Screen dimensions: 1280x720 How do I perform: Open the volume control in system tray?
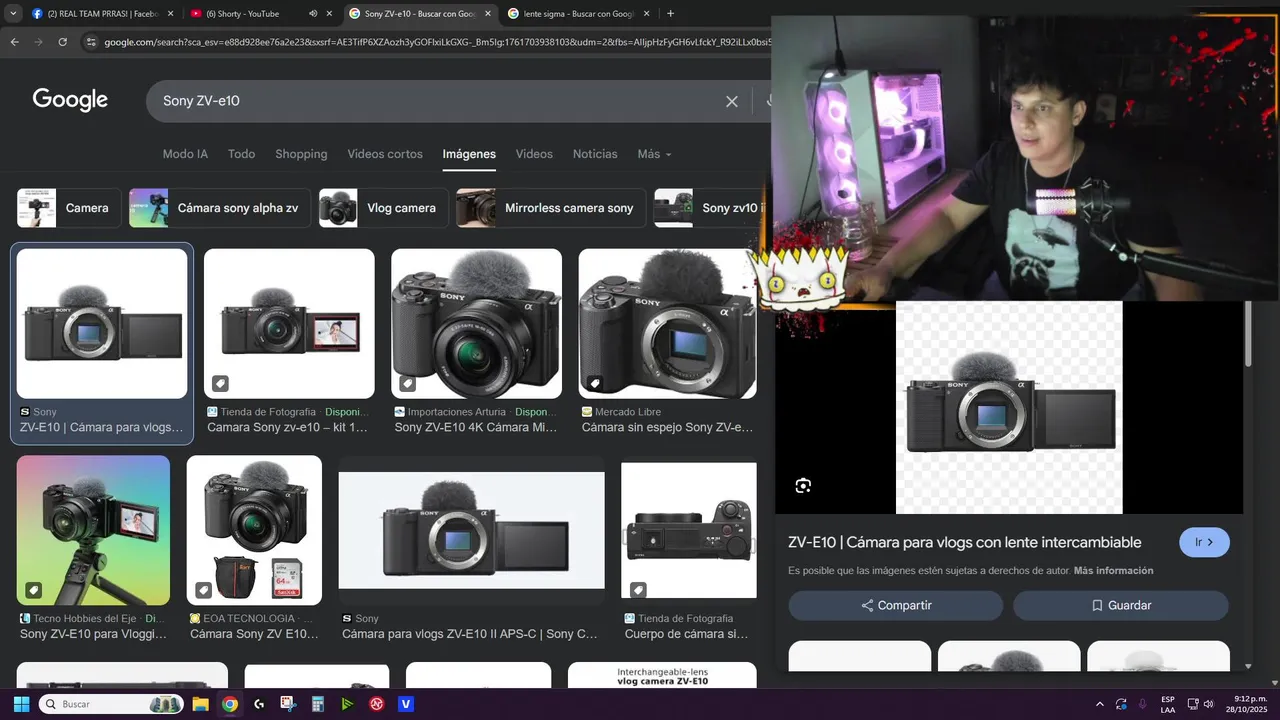[x=1209, y=704]
